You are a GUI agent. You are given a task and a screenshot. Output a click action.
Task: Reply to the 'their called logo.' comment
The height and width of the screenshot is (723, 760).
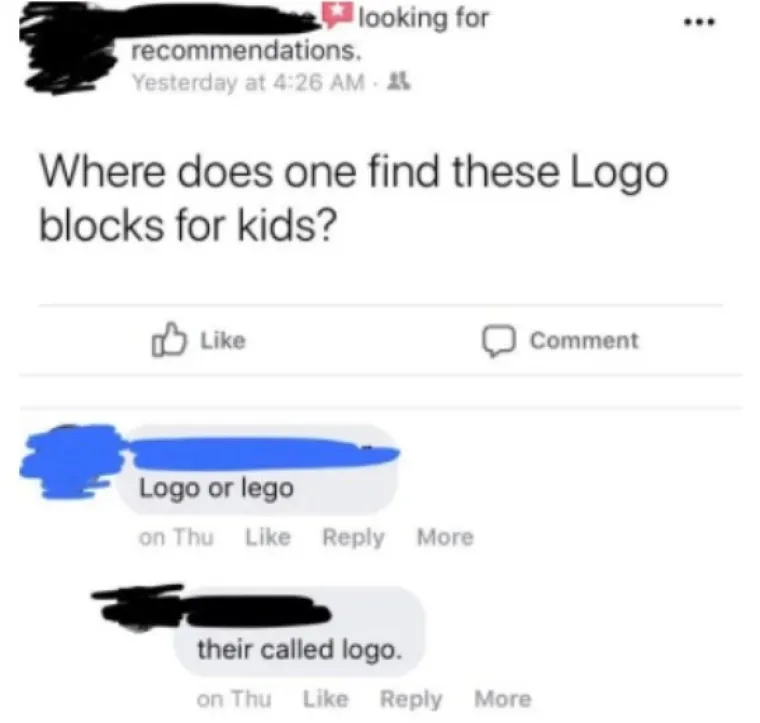pyautogui.click(x=411, y=700)
